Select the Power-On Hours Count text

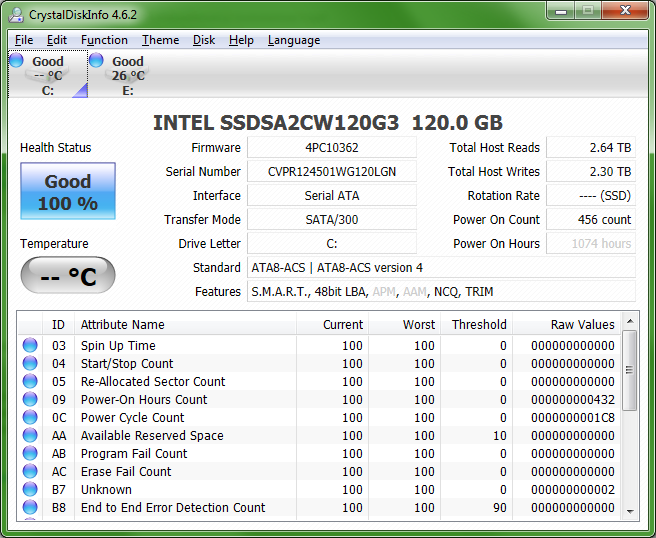(x=144, y=400)
